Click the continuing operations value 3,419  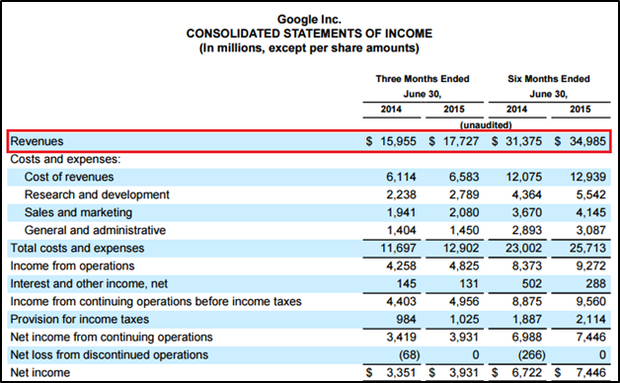401,337
